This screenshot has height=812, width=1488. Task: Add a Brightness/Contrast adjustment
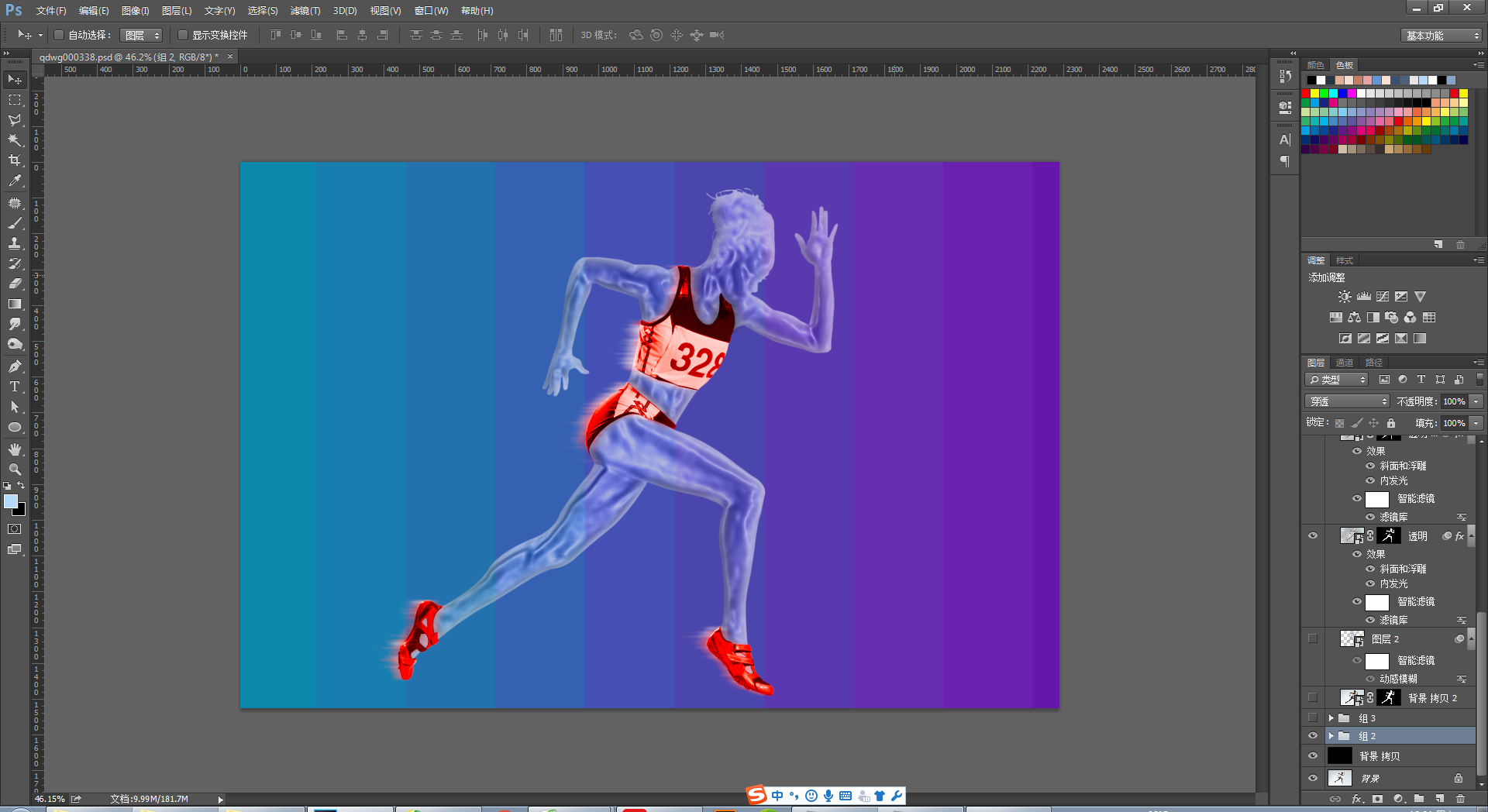1345,297
